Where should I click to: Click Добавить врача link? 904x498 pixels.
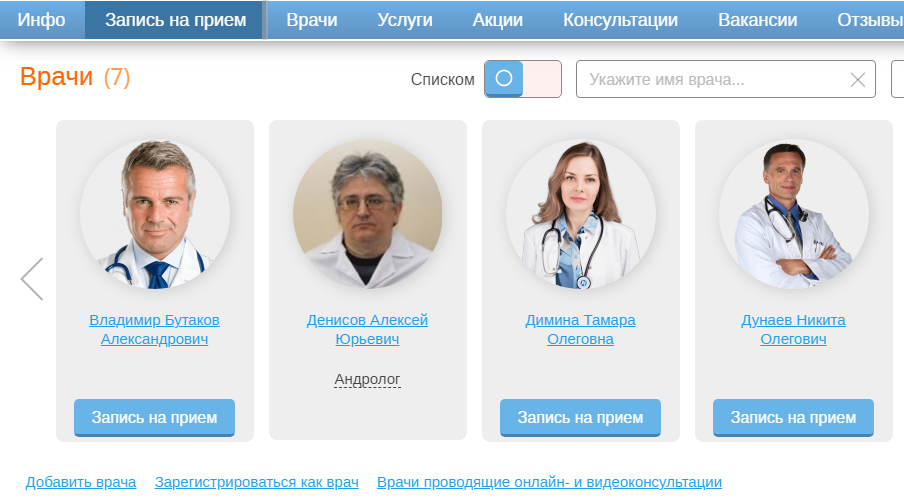click(81, 482)
